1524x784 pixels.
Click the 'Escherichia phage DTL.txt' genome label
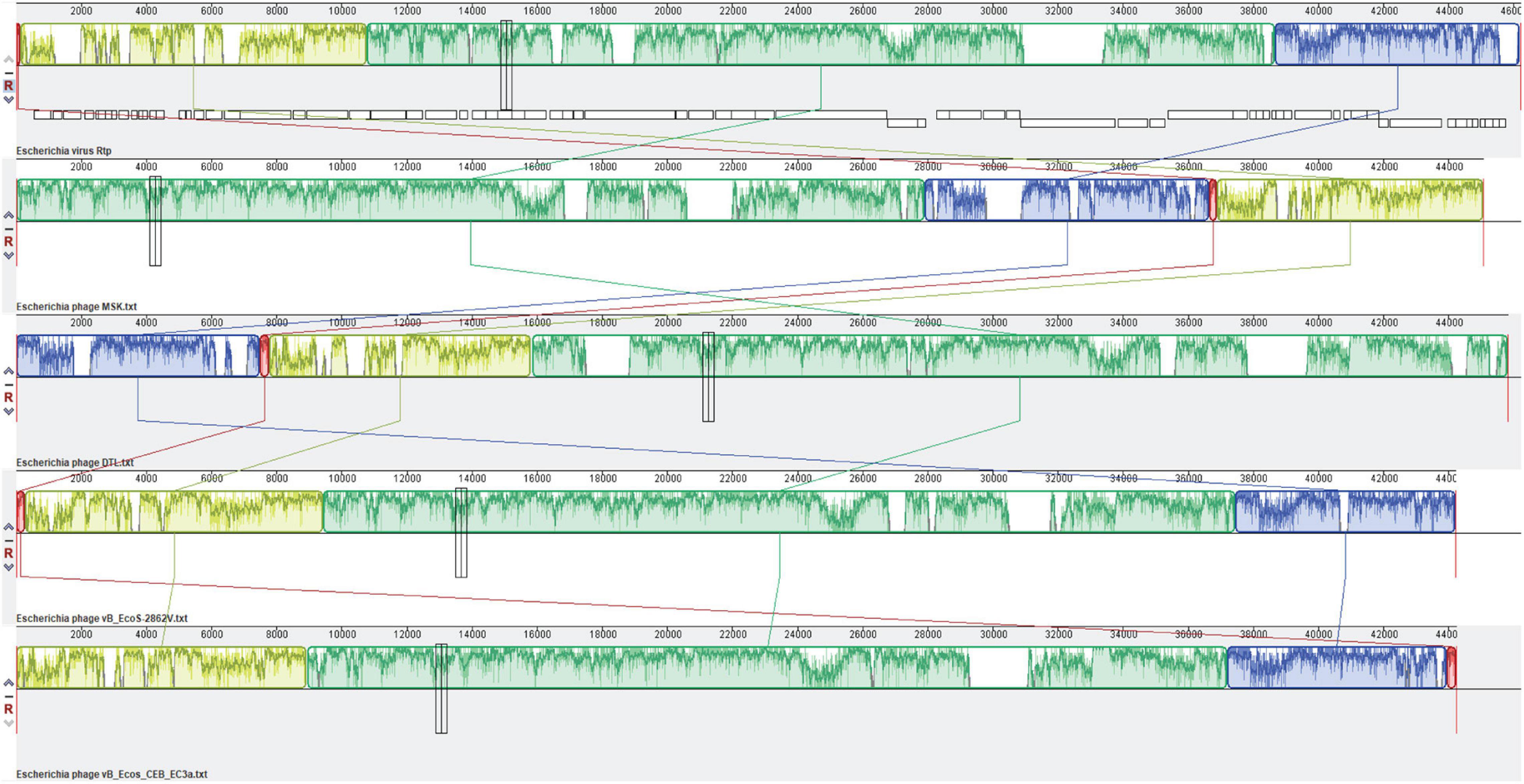(75, 462)
